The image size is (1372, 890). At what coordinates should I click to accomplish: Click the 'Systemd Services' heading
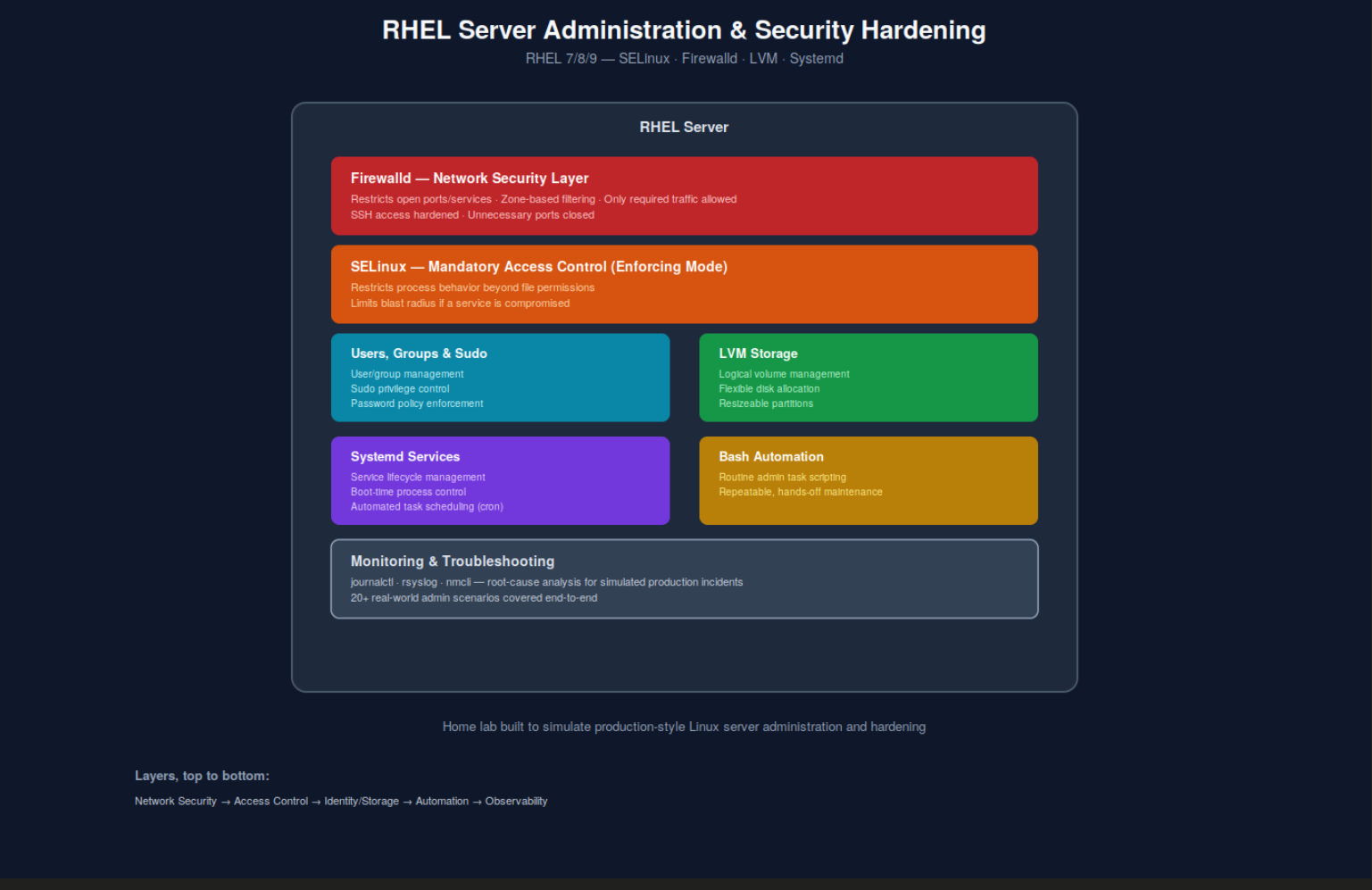click(405, 457)
